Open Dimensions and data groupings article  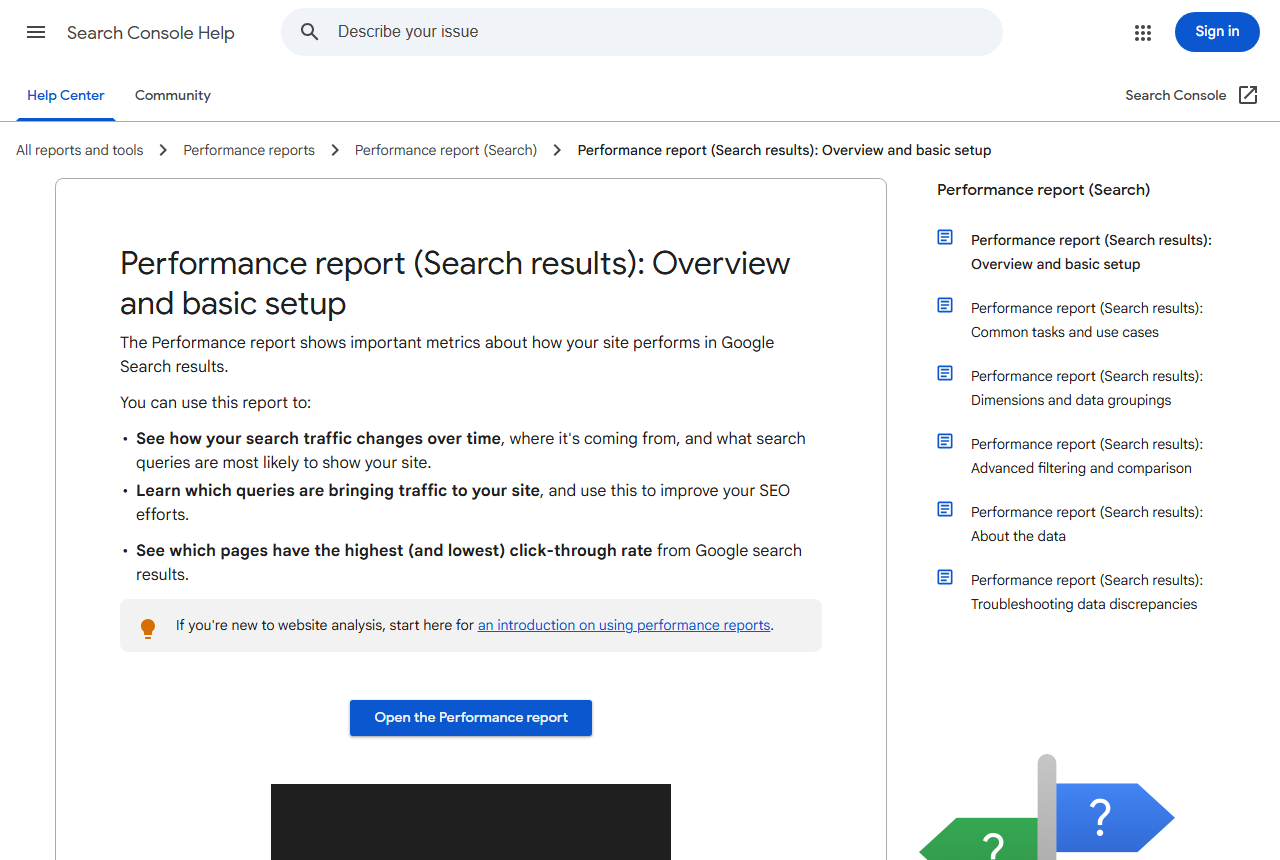(x=1087, y=388)
